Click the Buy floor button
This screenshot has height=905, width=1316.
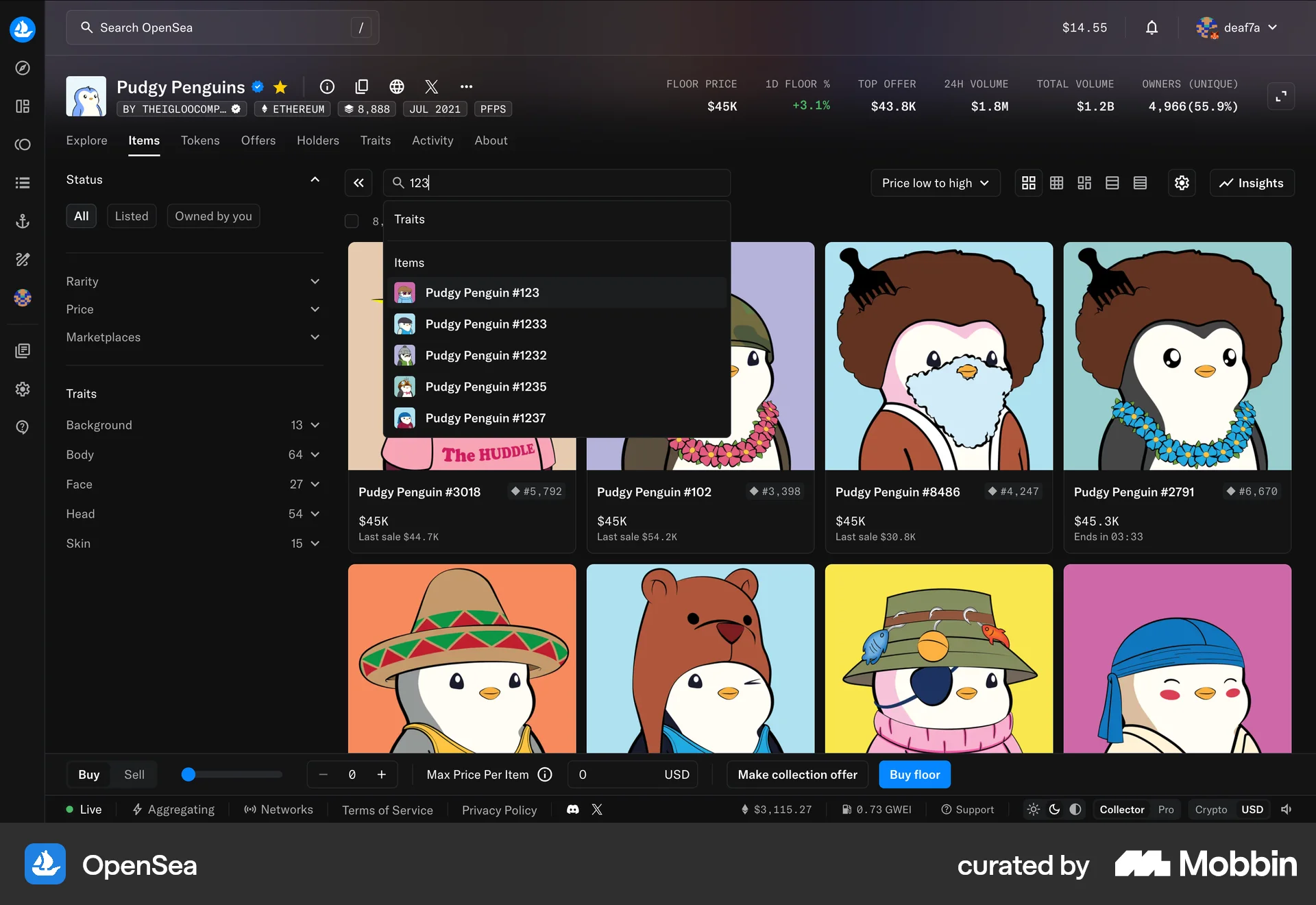tap(914, 775)
